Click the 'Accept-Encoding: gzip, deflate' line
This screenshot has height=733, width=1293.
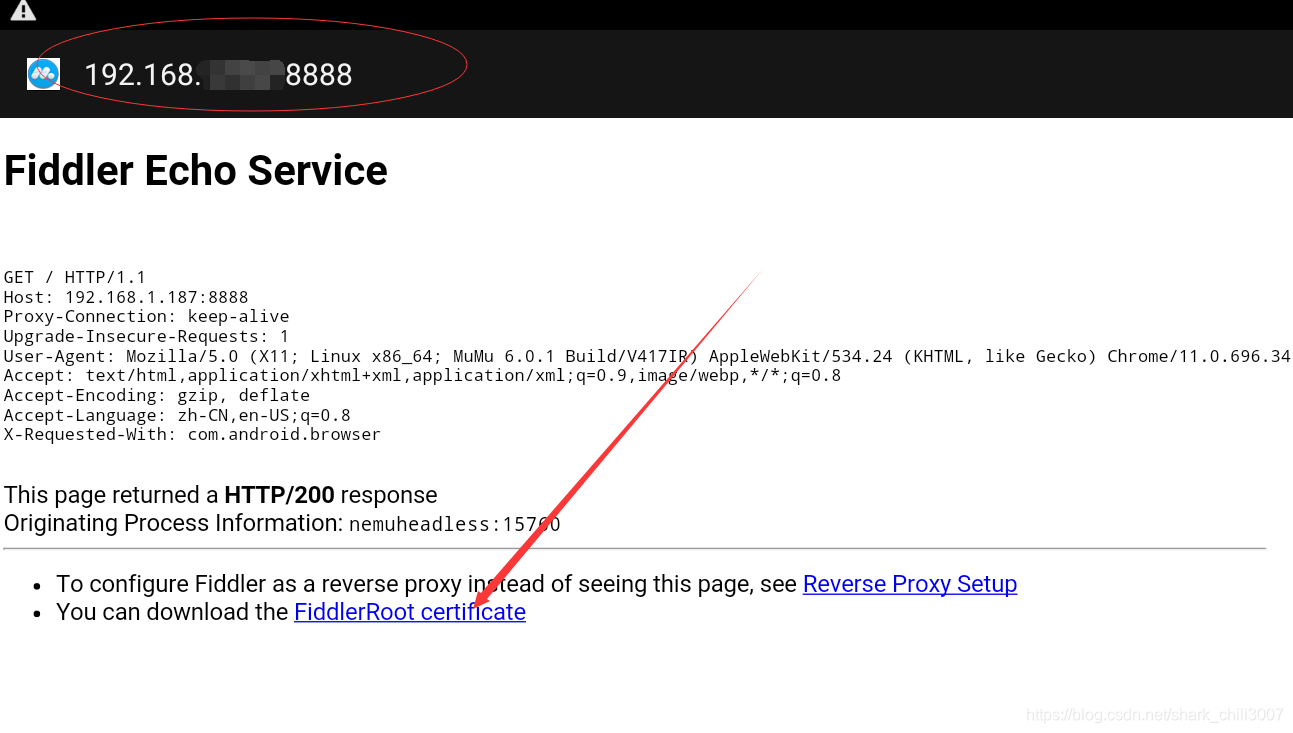[157, 396]
